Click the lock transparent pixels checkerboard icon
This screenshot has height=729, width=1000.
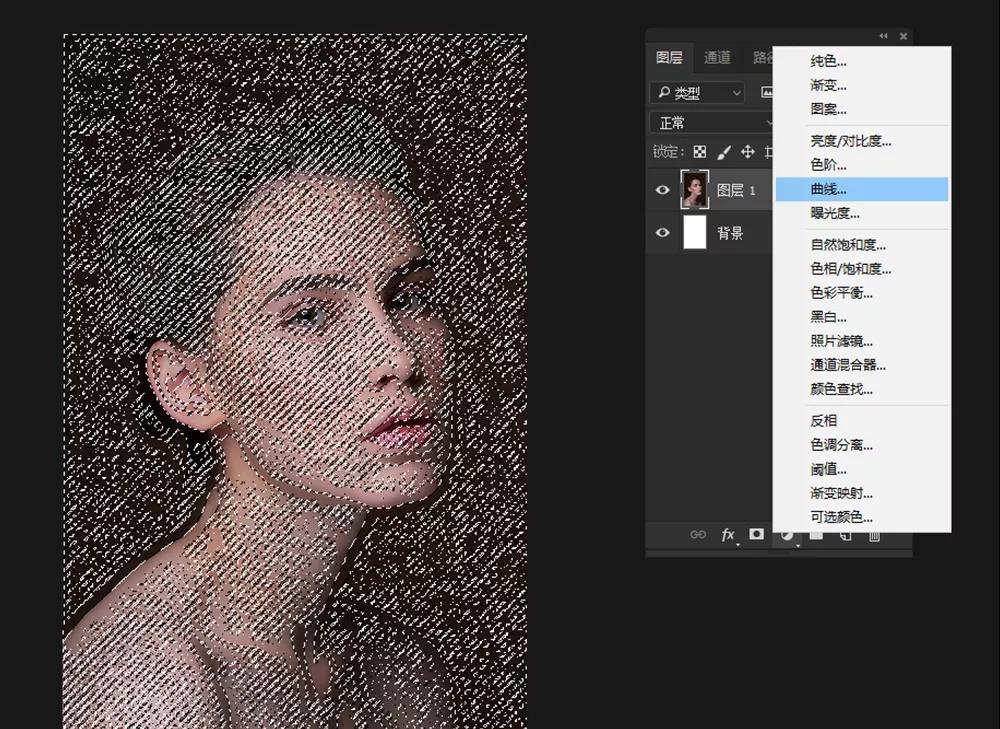(700, 152)
